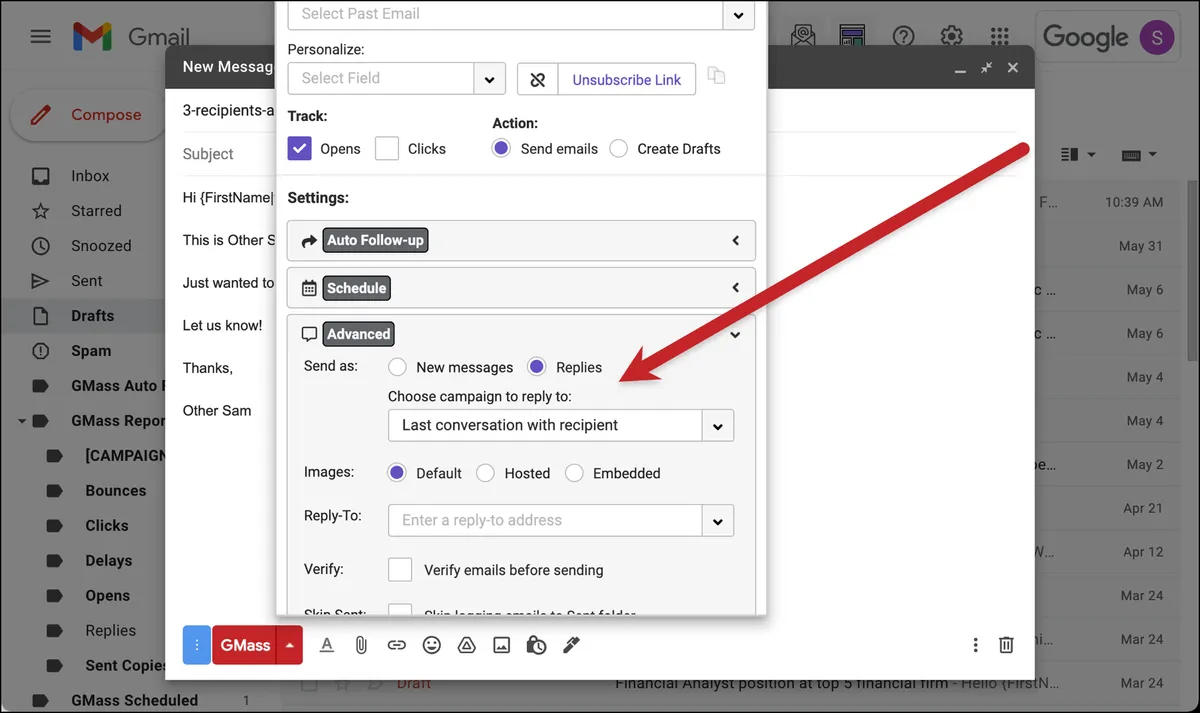
Task: Click the red GMass send button
Action: [244, 645]
